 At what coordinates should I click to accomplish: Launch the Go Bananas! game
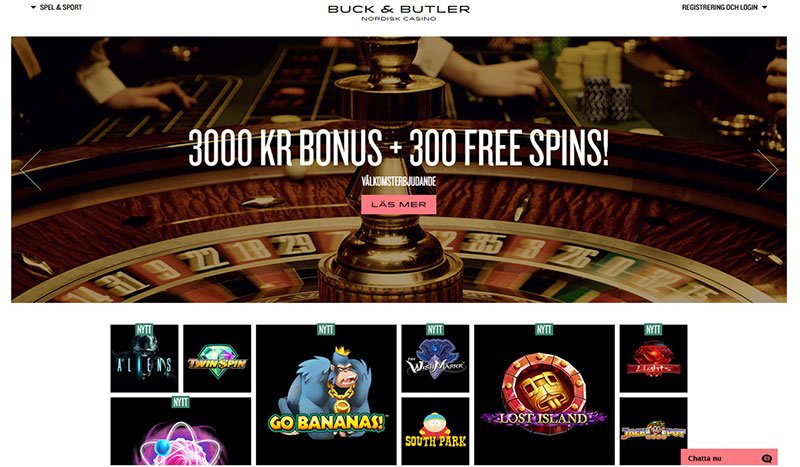pyautogui.click(x=326, y=395)
